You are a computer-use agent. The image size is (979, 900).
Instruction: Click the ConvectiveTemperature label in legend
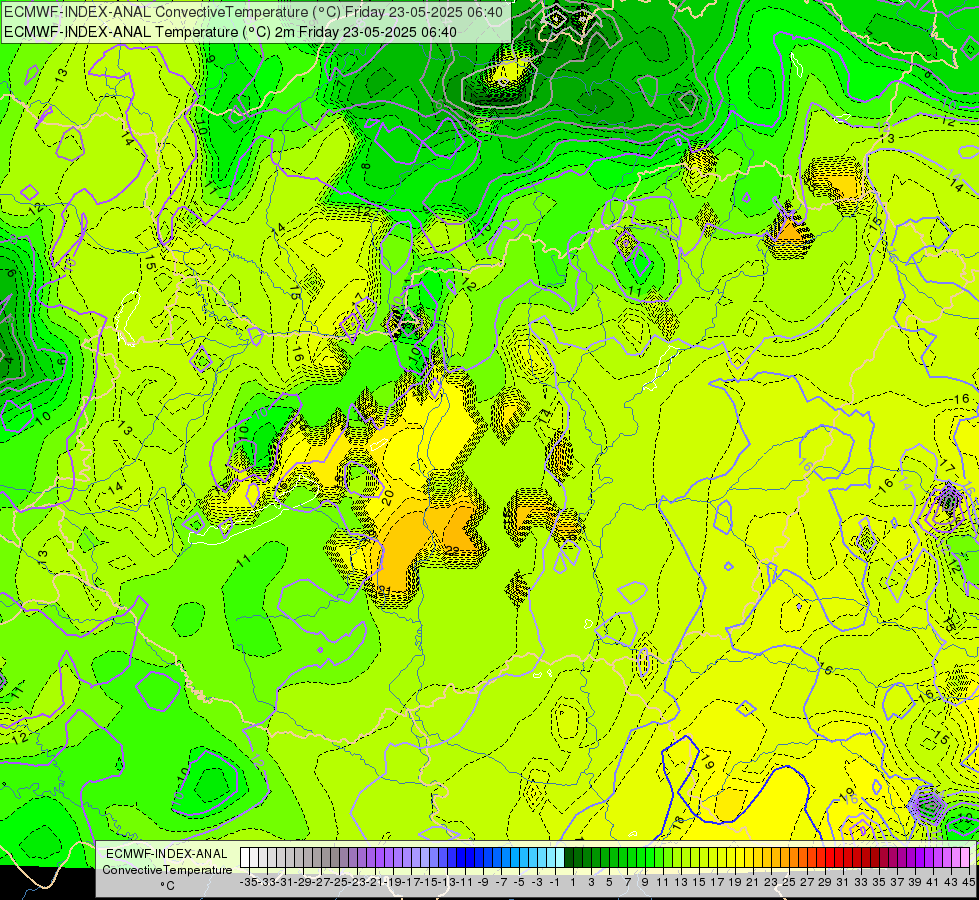point(167,869)
